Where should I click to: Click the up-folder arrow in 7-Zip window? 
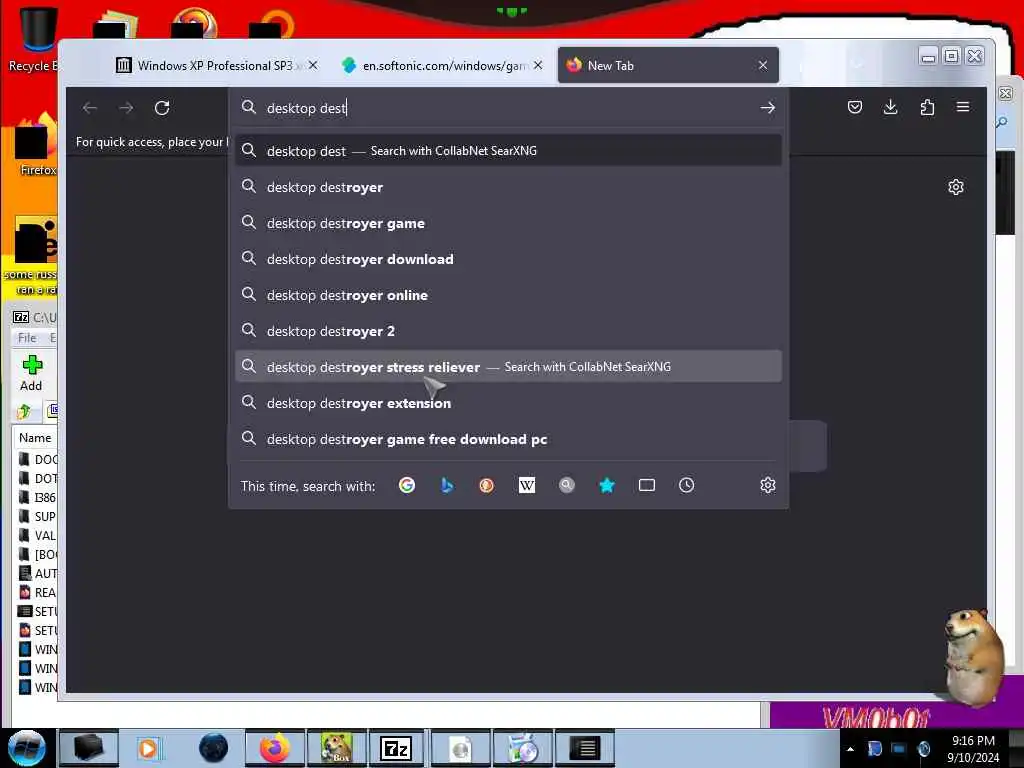click(x=24, y=411)
